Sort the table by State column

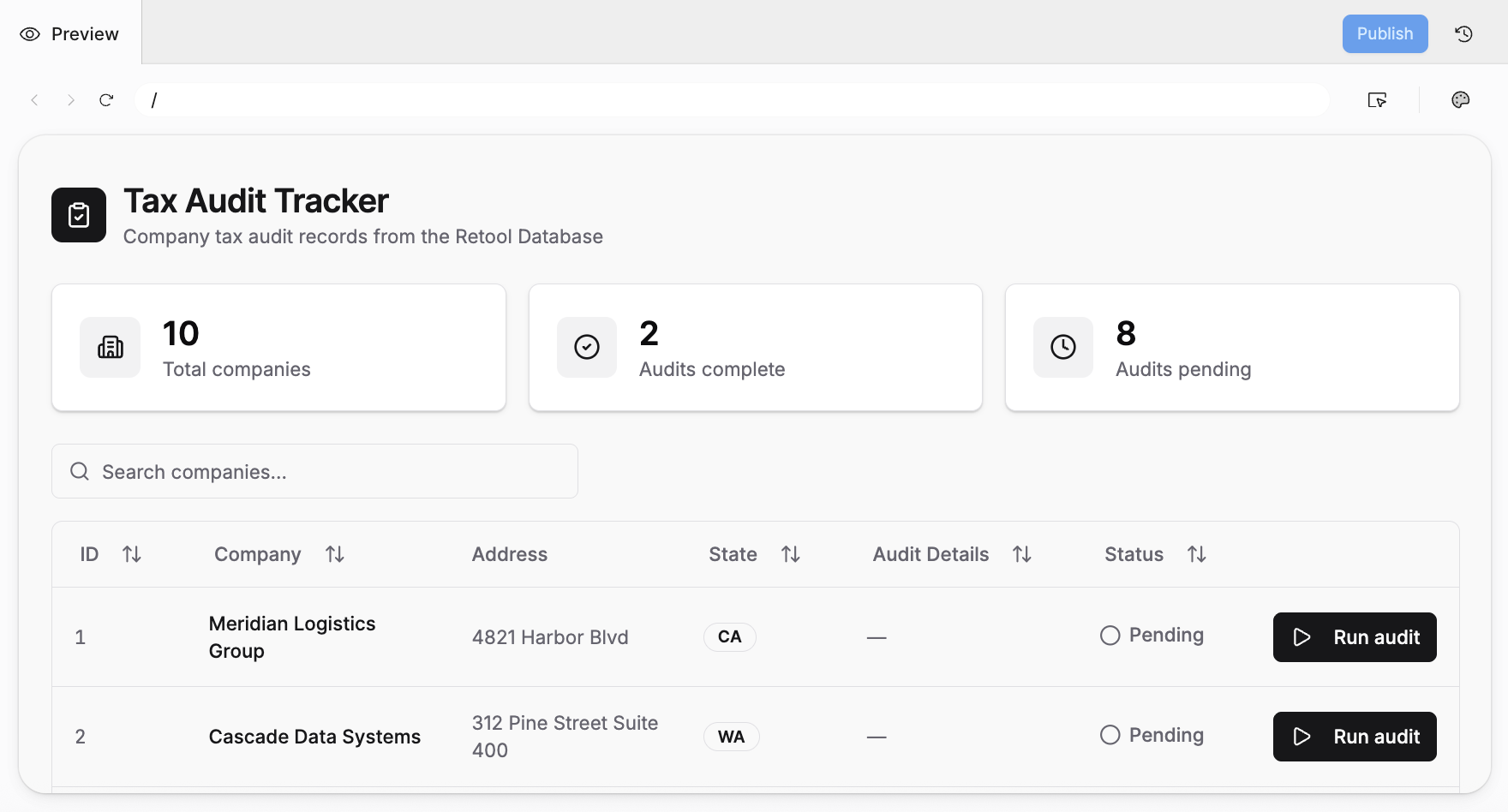point(791,554)
